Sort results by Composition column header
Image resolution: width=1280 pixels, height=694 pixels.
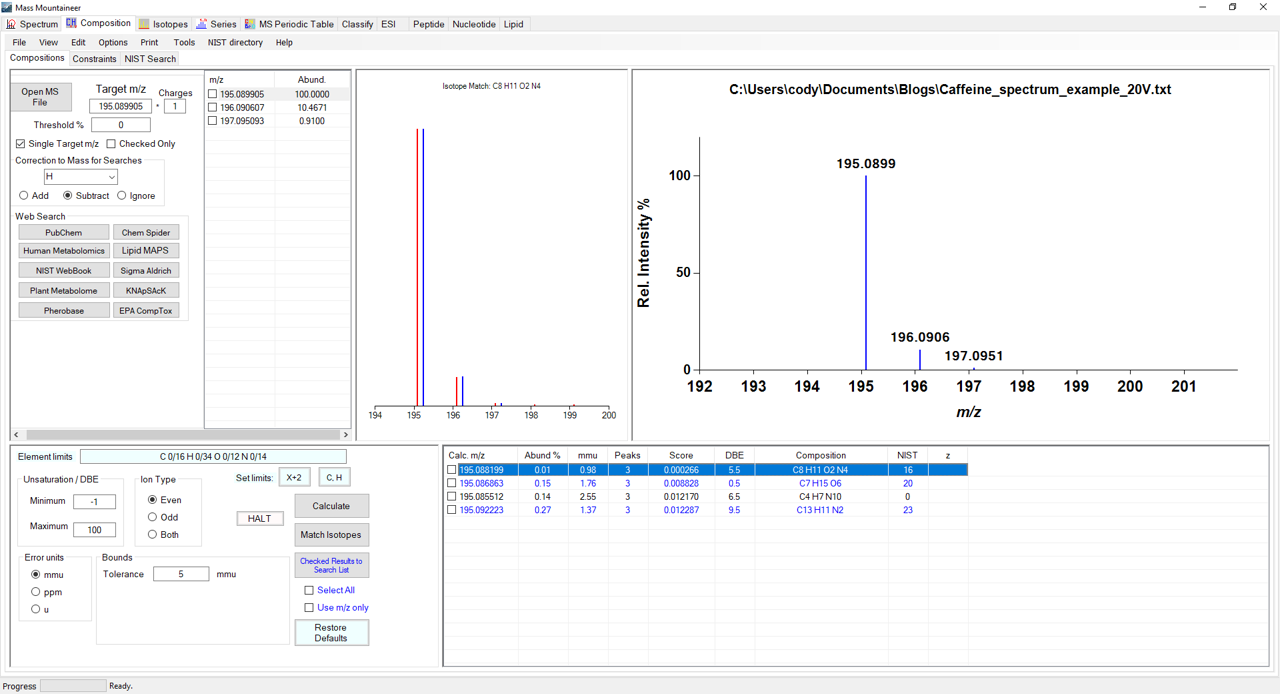point(821,455)
